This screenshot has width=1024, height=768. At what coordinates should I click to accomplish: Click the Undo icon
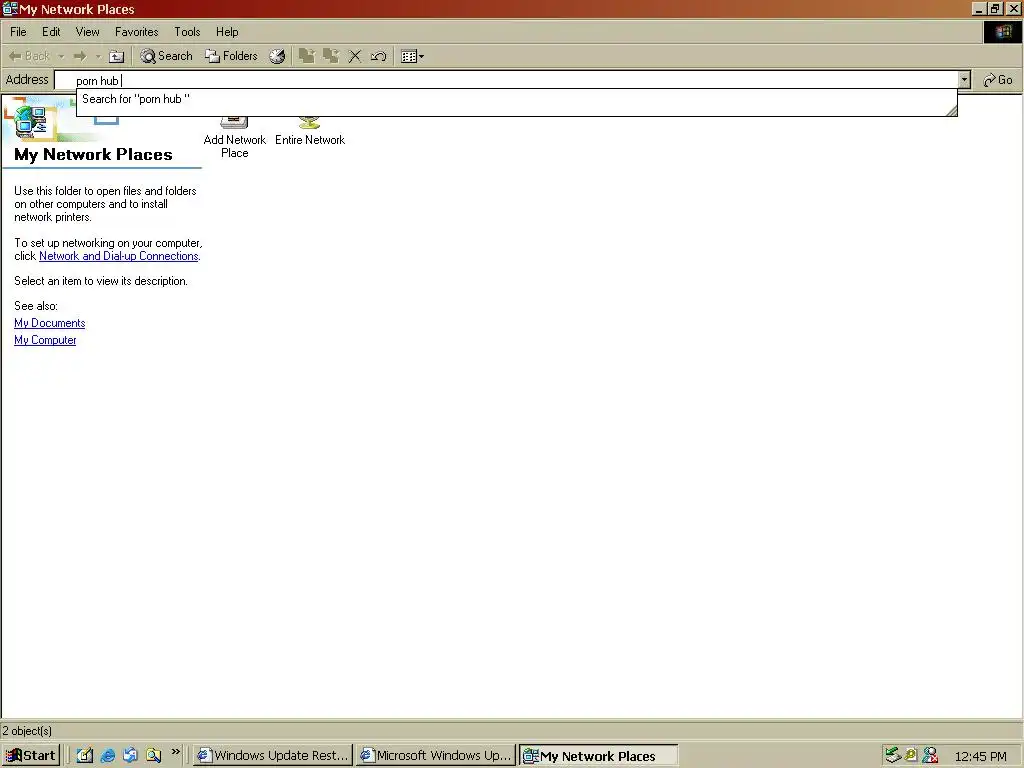coord(379,56)
